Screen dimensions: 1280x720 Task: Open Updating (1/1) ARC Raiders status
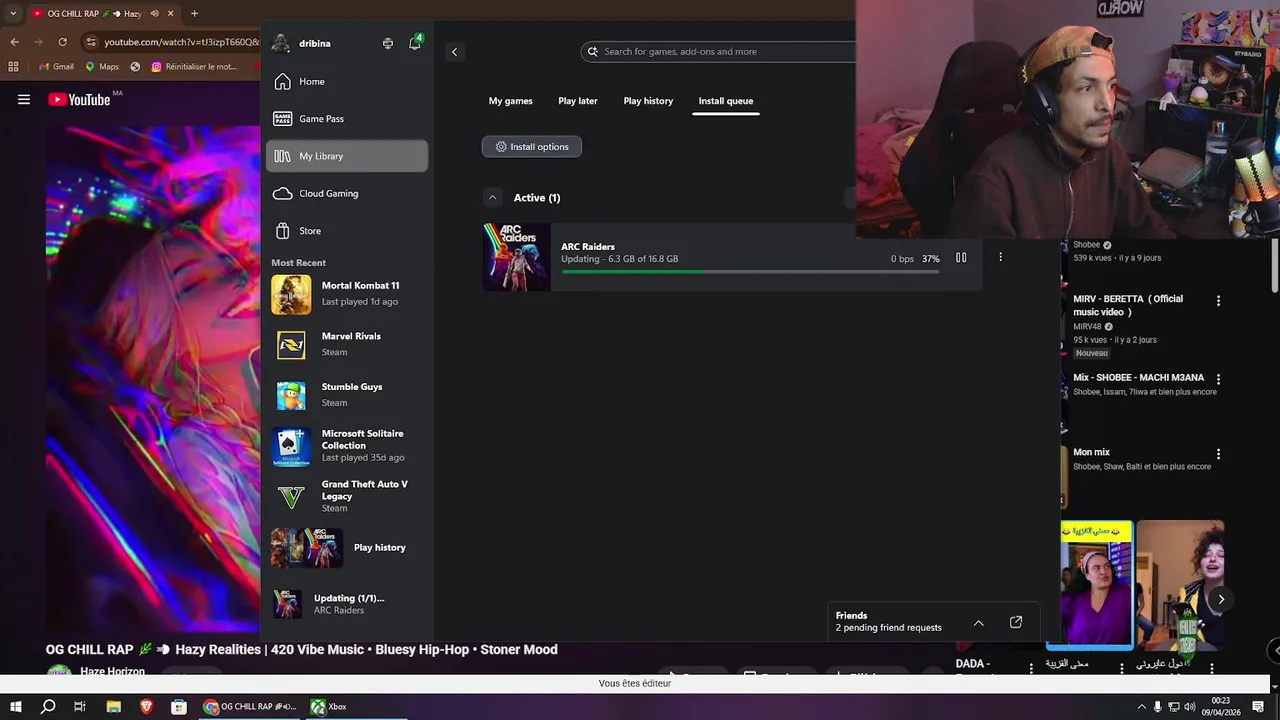[x=347, y=604]
